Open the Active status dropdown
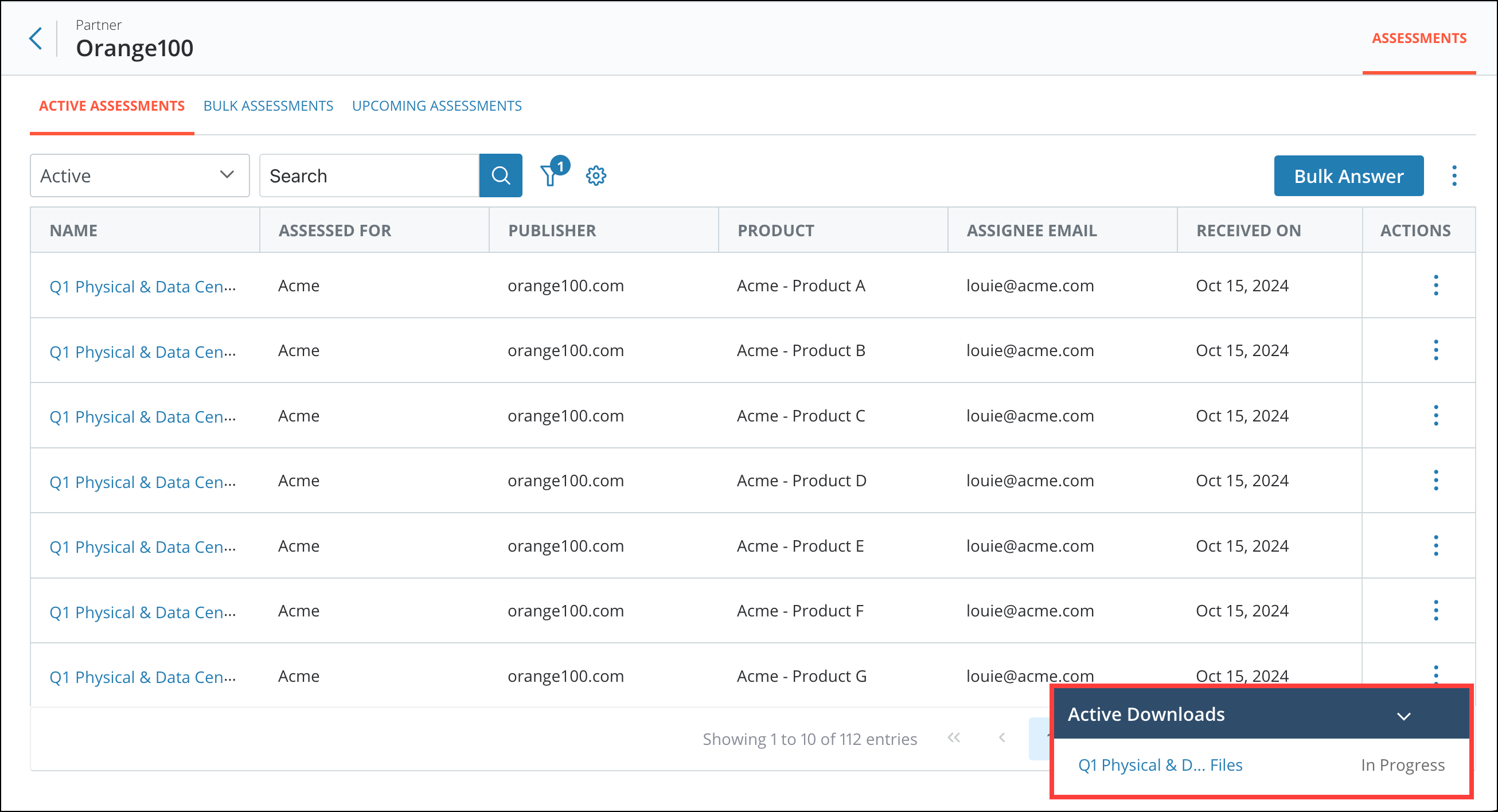Screen dimensions: 1498x812 pyautogui.click(x=139, y=175)
